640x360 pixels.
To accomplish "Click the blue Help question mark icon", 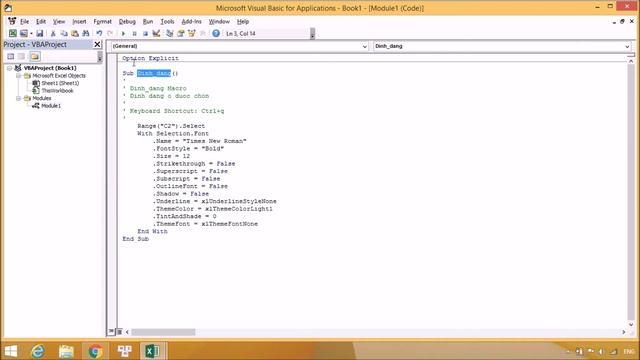I will (216, 33).
